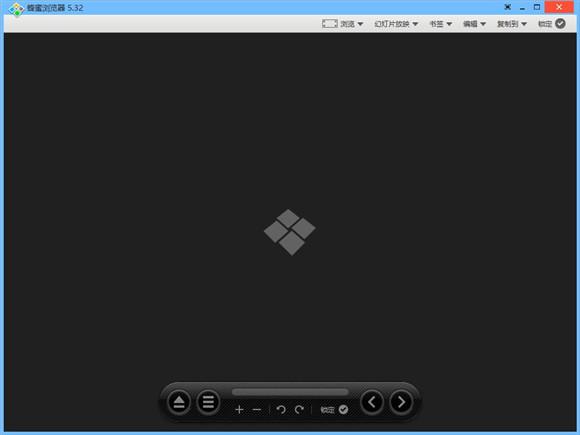Image resolution: width=580 pixels, height=435 pixels.
Task: Click the eject/open file button
Action: pos(179,402)
